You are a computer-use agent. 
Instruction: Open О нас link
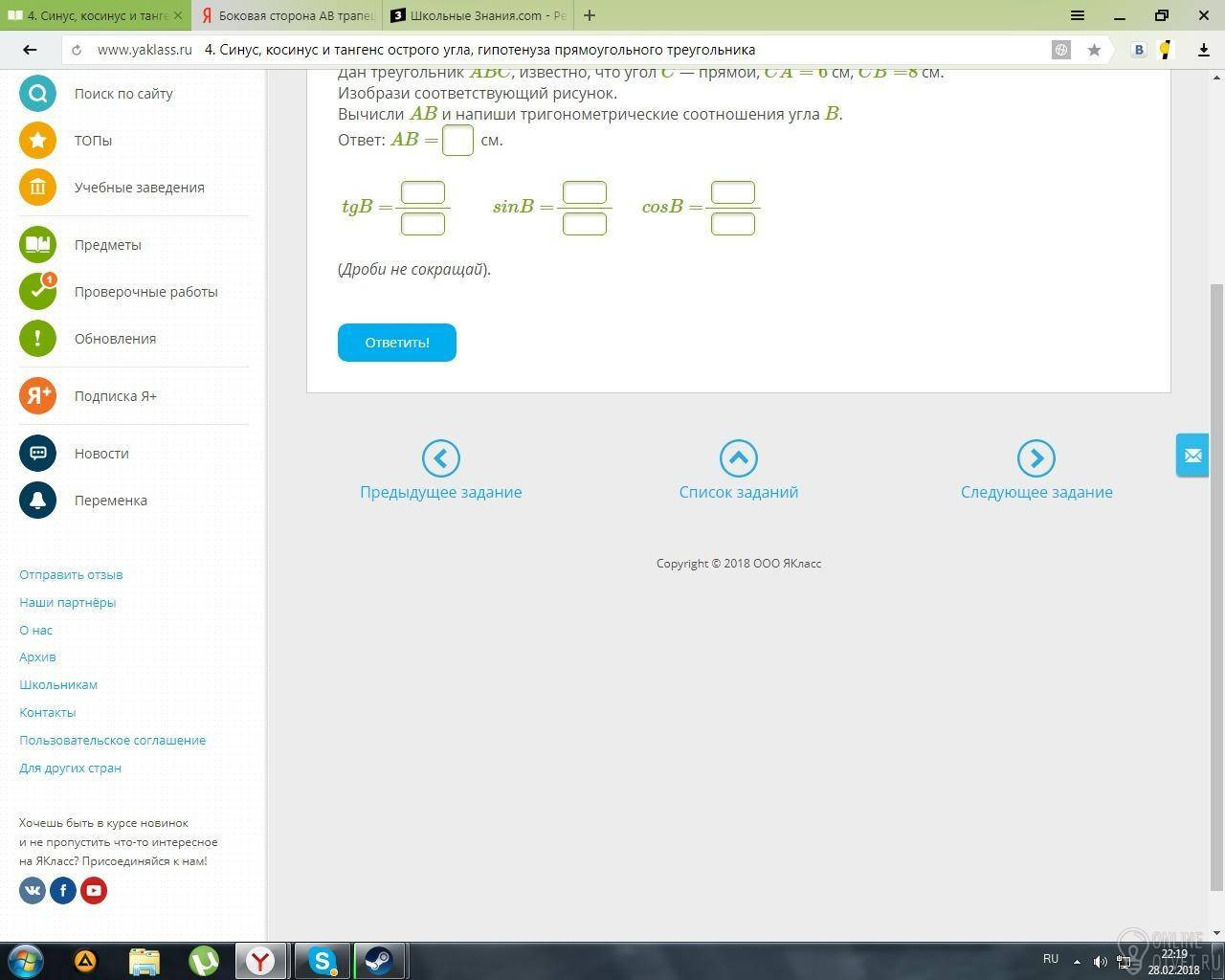pyautogui.click(x=36, y=631)
